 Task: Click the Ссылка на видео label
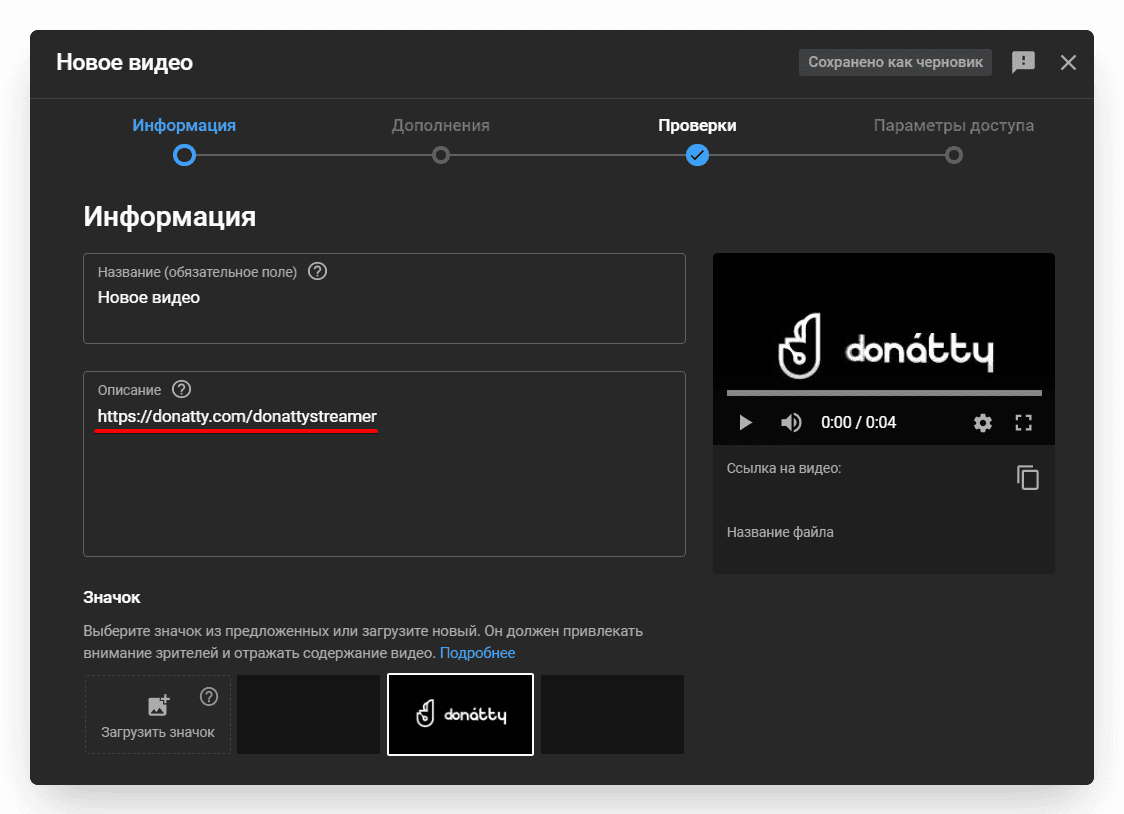pyautogui.click(x=784, y=468)
